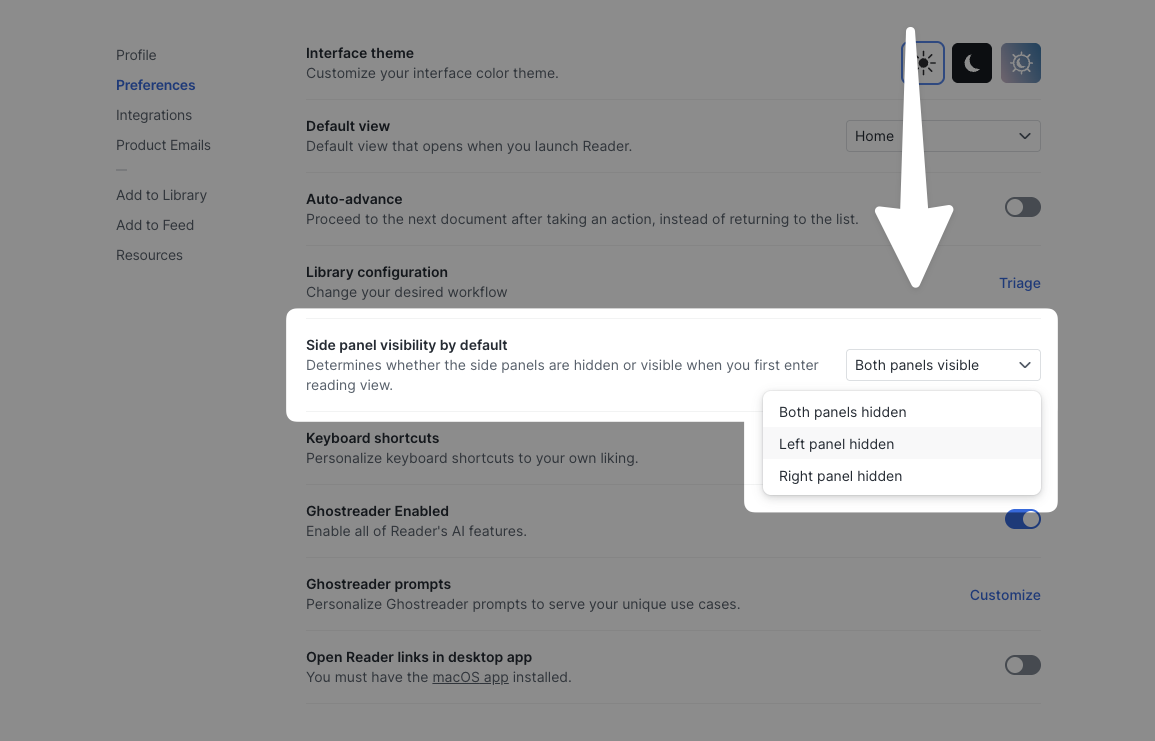Follow the macOS app link
Image resolution: width=1155 pixels, height=741 pixels.
470,677
